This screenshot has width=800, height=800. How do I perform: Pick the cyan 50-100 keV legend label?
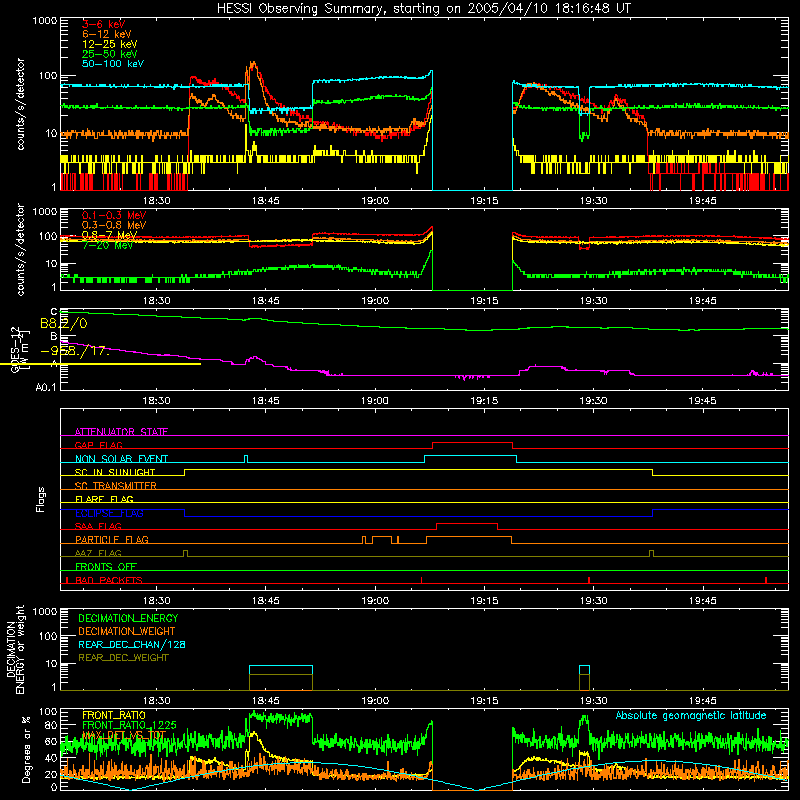click(113, 64)
